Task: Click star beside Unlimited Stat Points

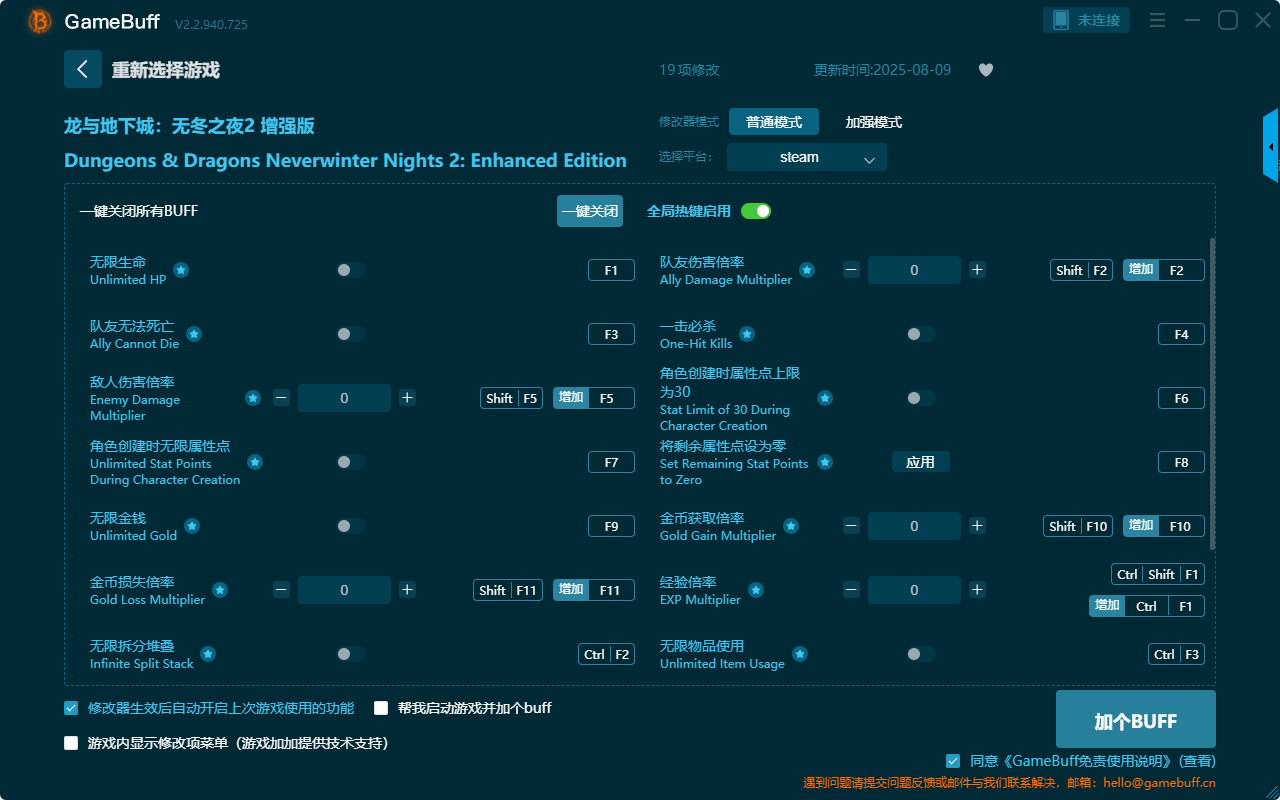Action: 255,462
